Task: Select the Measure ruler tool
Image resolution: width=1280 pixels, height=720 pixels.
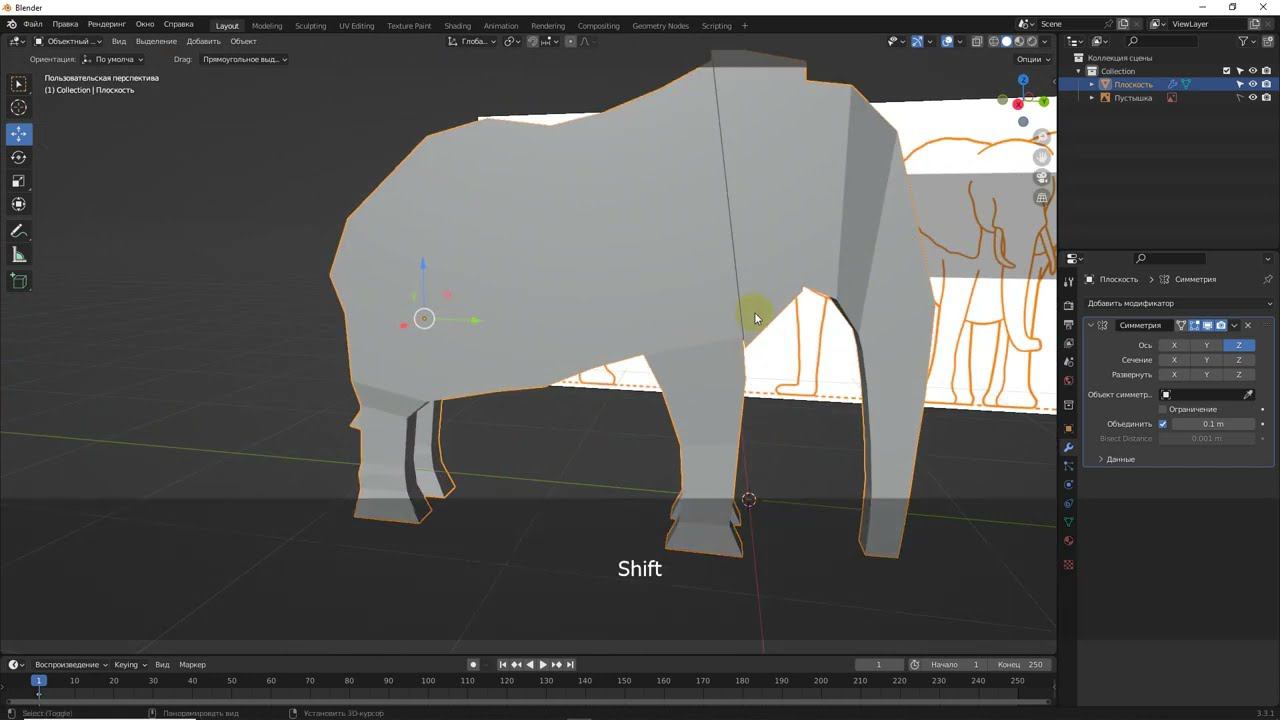Action: 18,255
